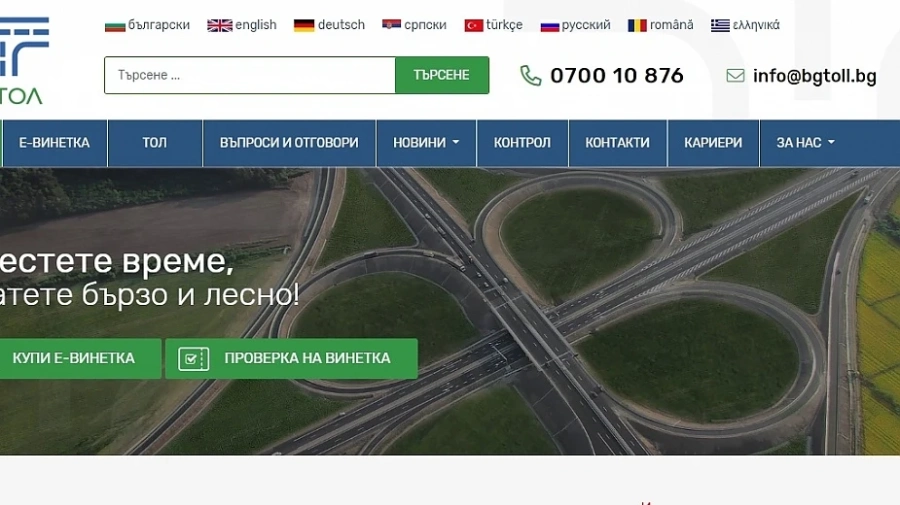Open the КОНТАКТИ menu item
Screen dimensions: 900x505
click(x=618, y=143)
